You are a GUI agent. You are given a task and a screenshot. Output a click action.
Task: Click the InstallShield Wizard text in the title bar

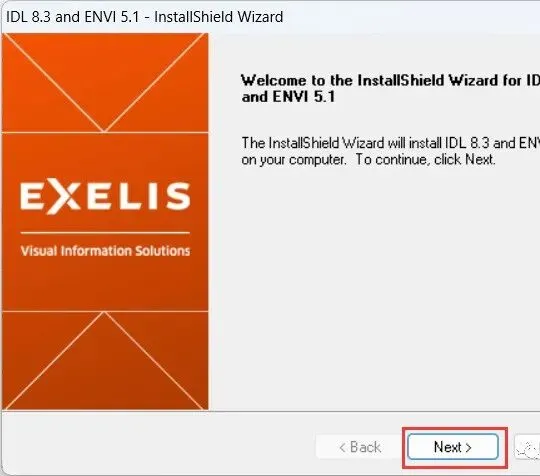coord(219,17)
